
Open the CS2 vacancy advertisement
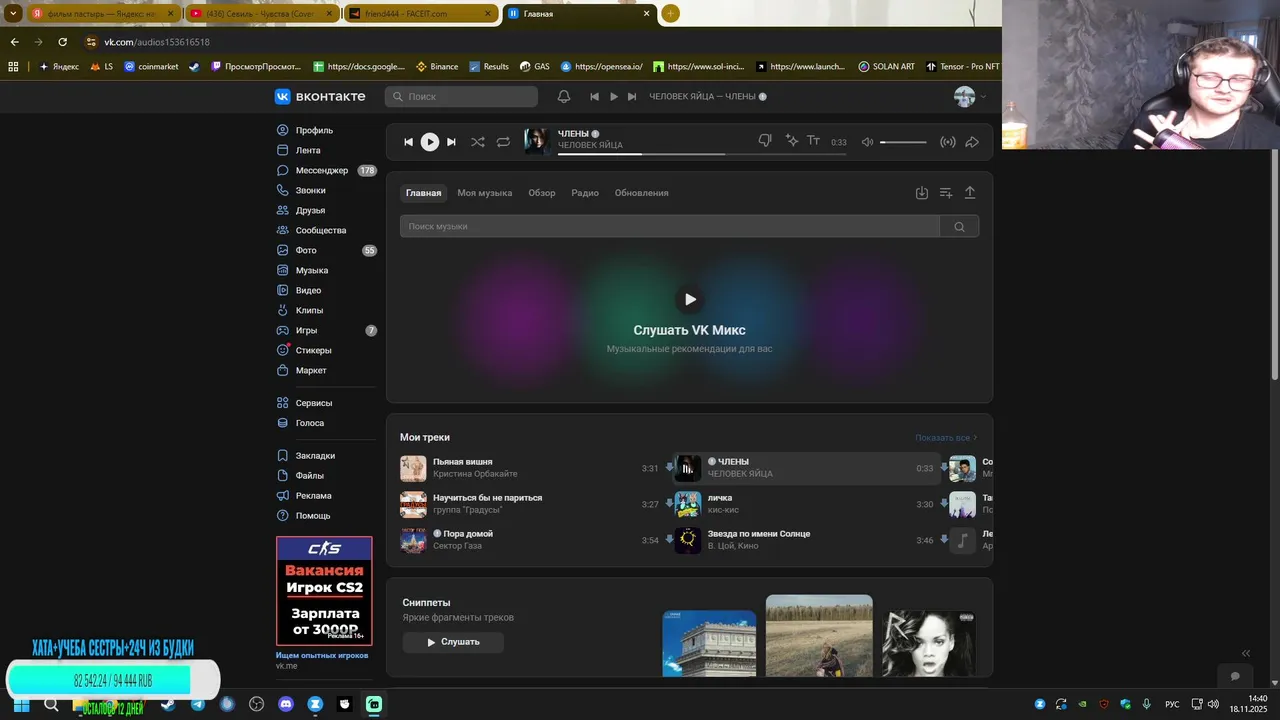click(x=324, y=591)
